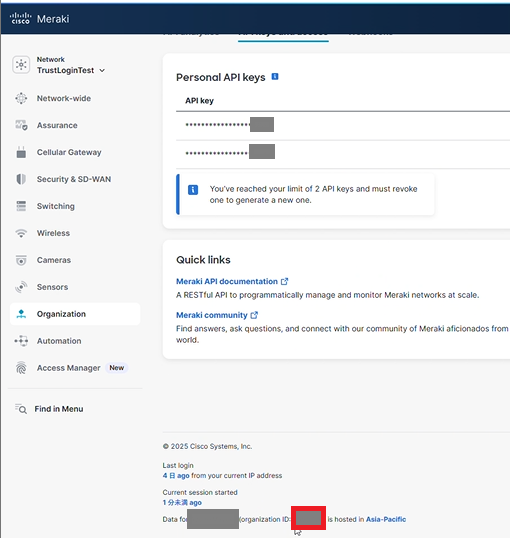
Task: Click the Automation nodes icon
Action: point(21,341)
